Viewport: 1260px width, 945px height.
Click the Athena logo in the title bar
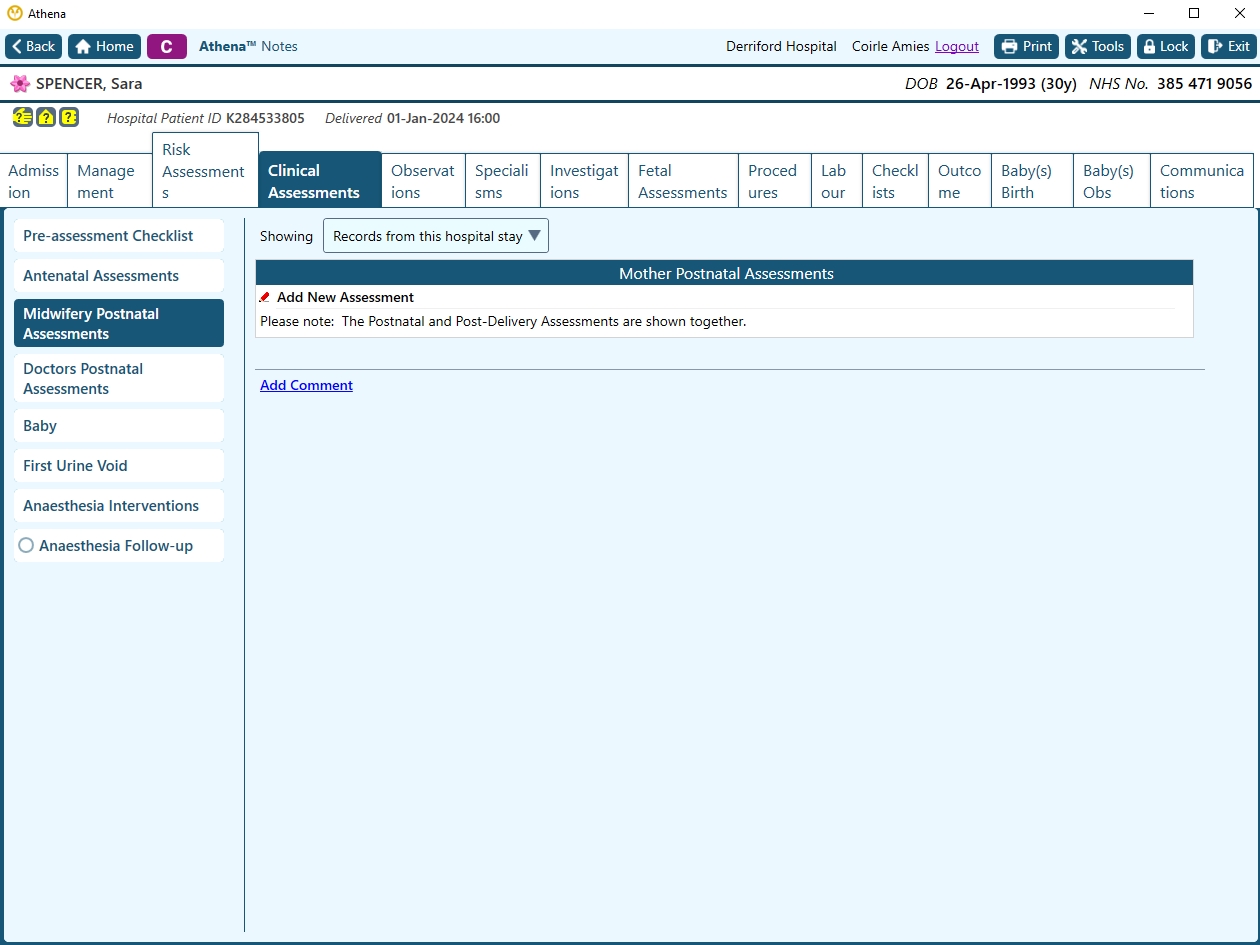[14, 14]
